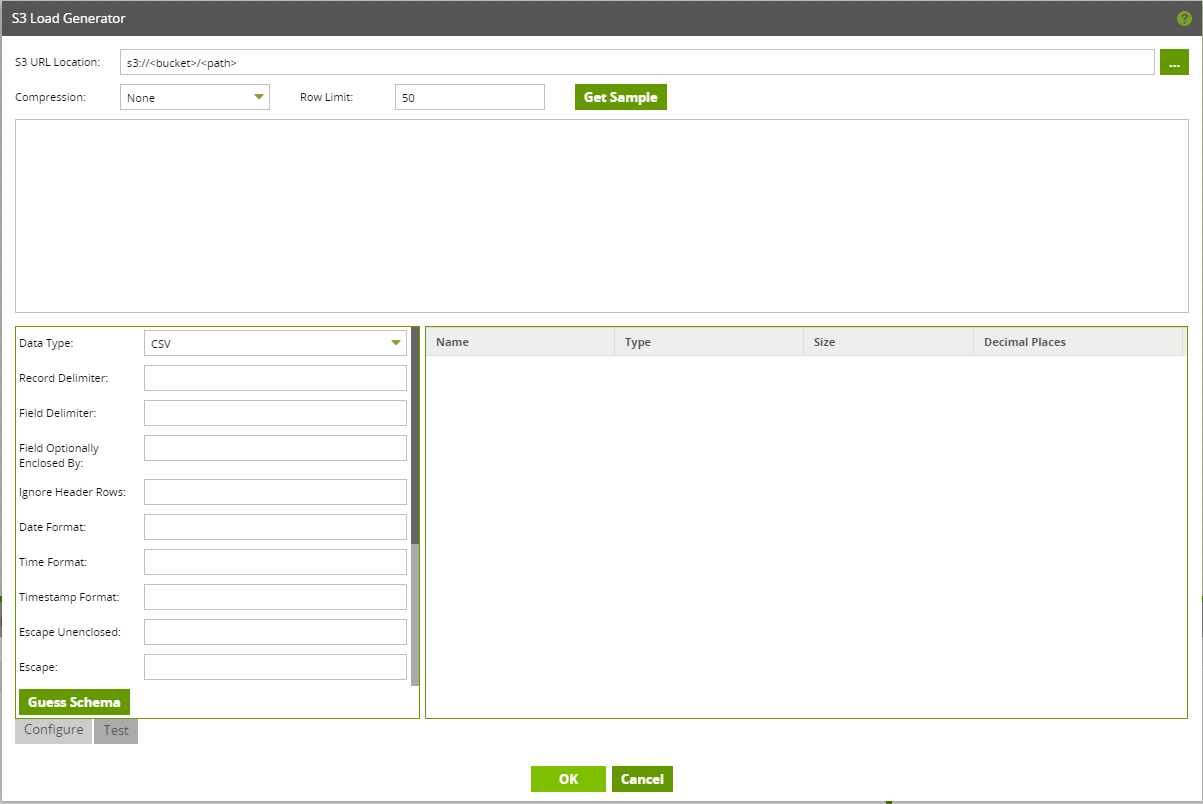Screen dimensions: 1203x804
Task: Click the Ignore Header Rows field
Action: click(275, 491)
